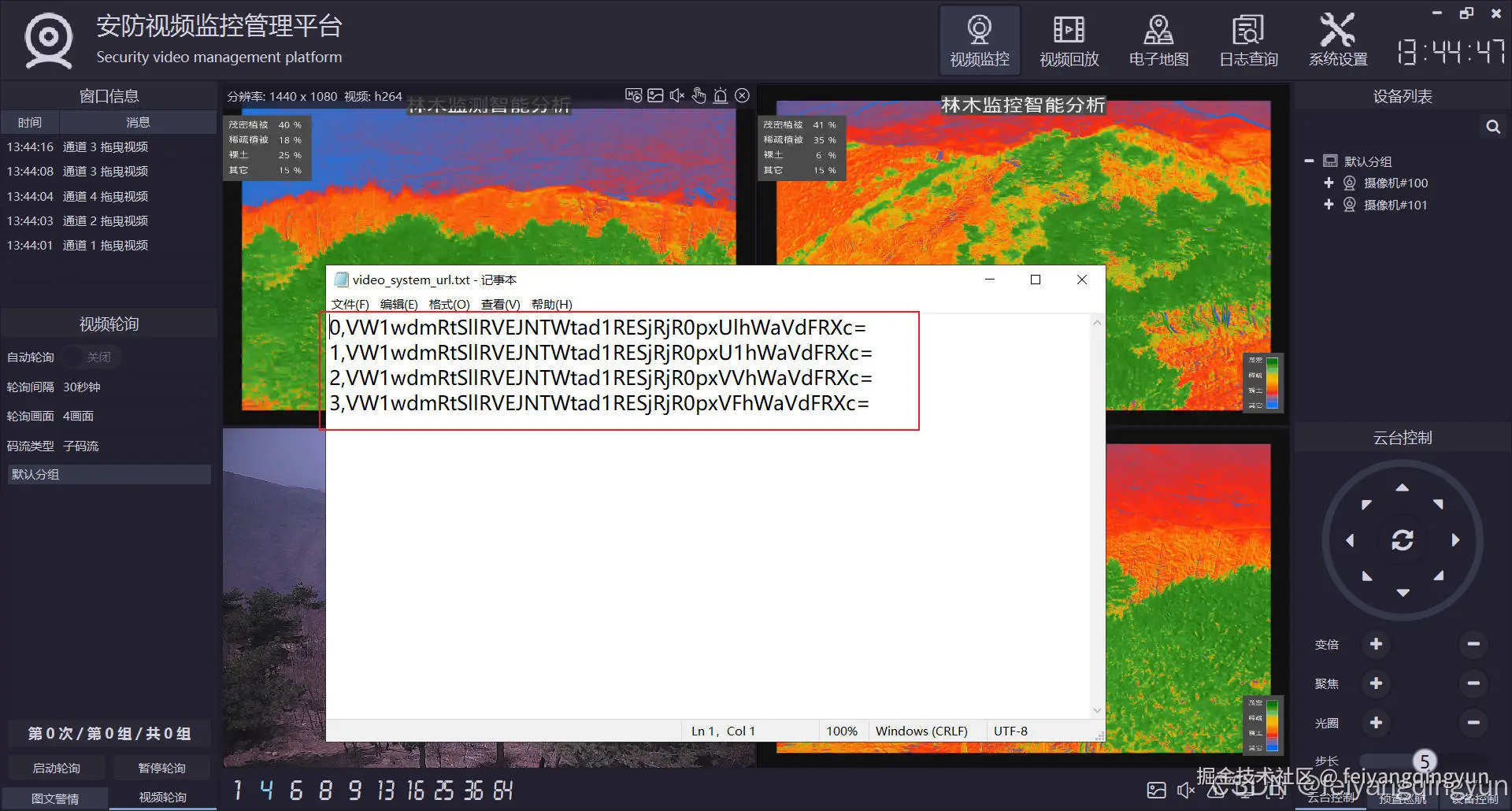Click the PTZ lower-right diagonal arrow
This screenshot has width=1512, height=811.
pos(1439,576)
